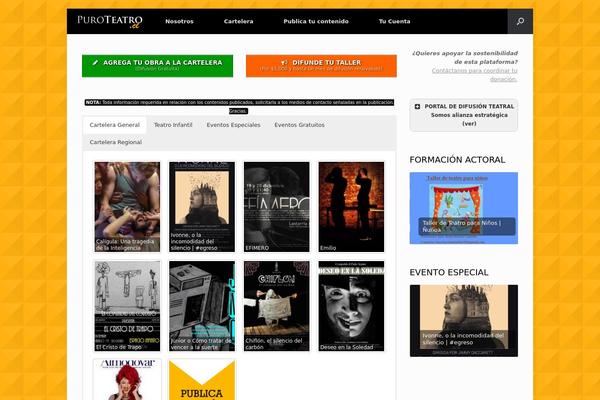Click Agrega tu obra a la cartelera button

[x=157, y=65]
